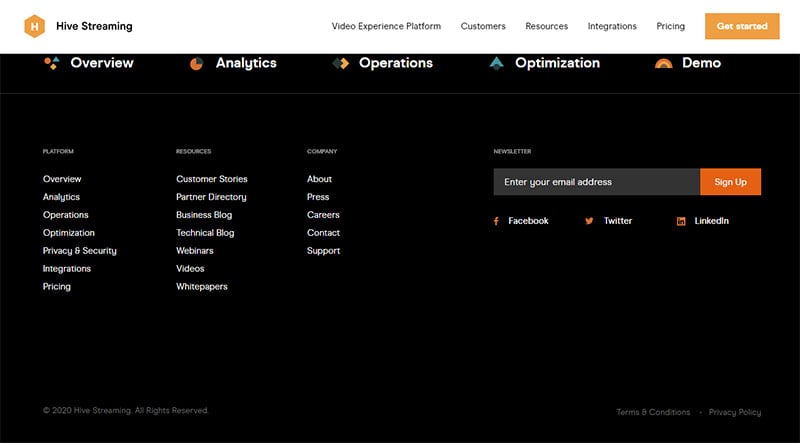Switch to the Demo tab label

click(702, 63)
